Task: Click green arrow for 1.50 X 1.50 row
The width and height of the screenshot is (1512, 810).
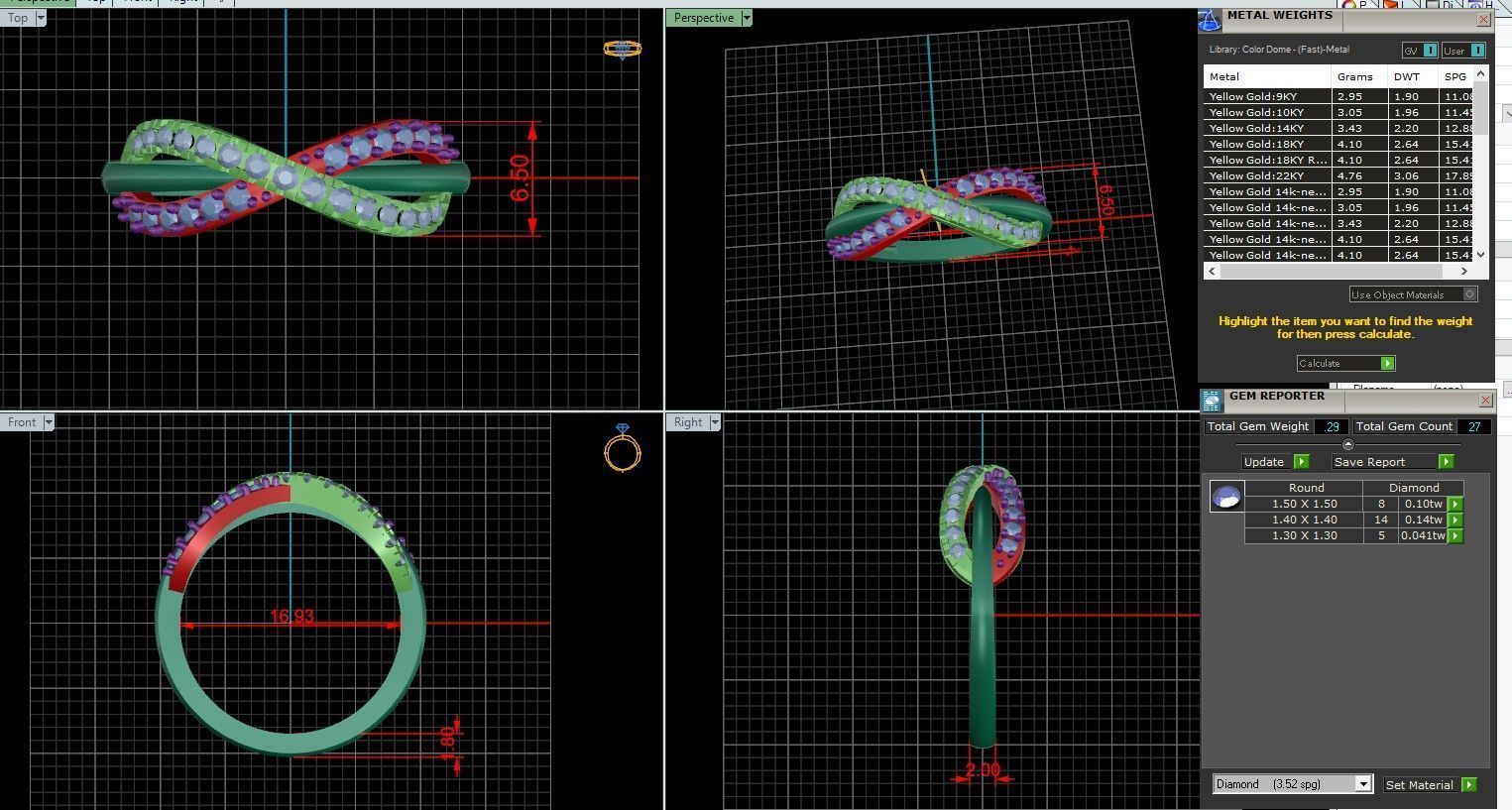Action: coord(1455,504)
